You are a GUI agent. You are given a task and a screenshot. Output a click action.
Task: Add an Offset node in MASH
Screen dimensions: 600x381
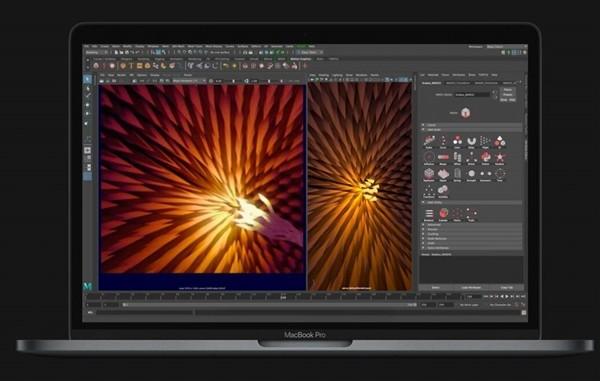(457, 157)
